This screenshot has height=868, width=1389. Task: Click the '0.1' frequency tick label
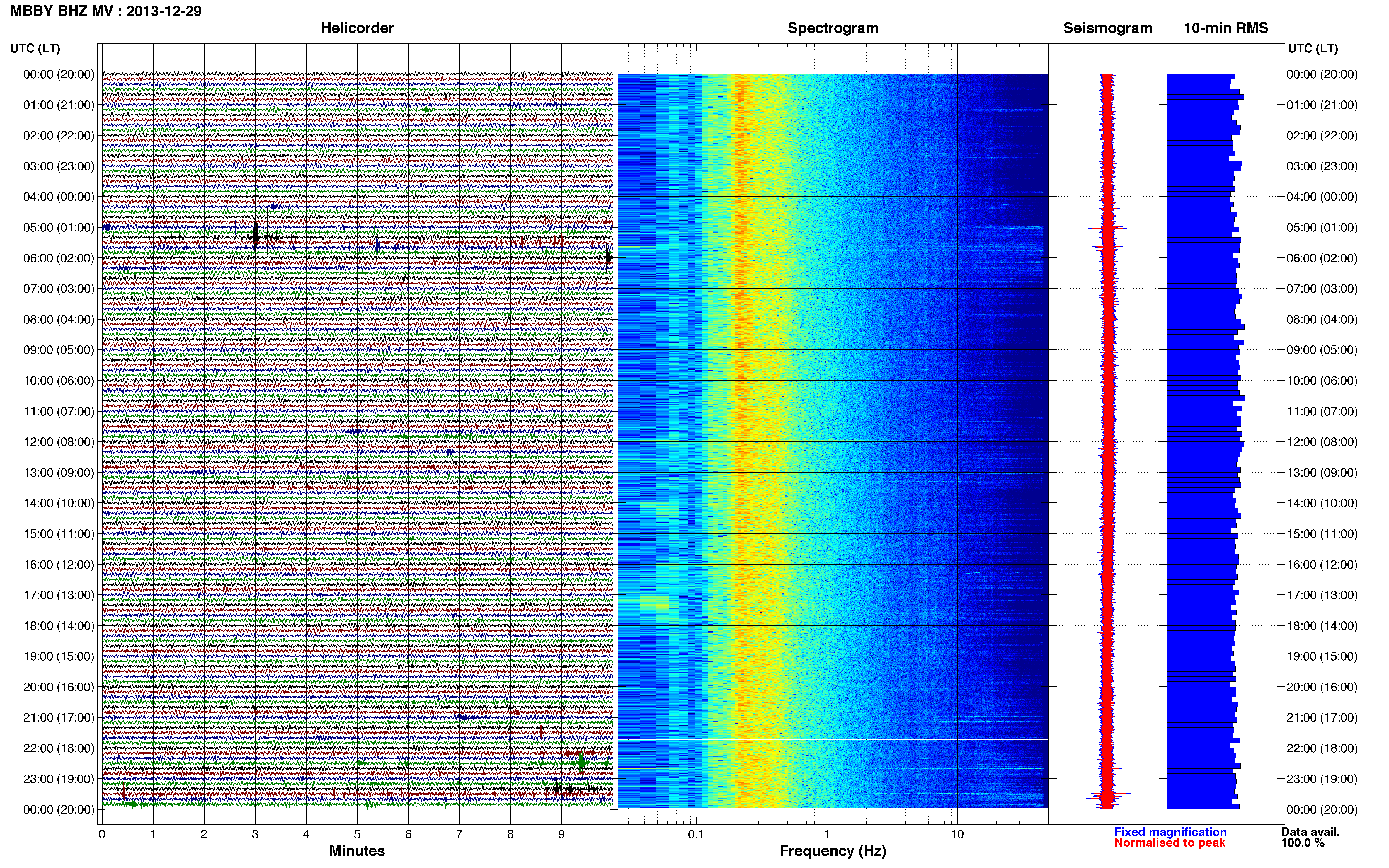(x=696, y=834)
